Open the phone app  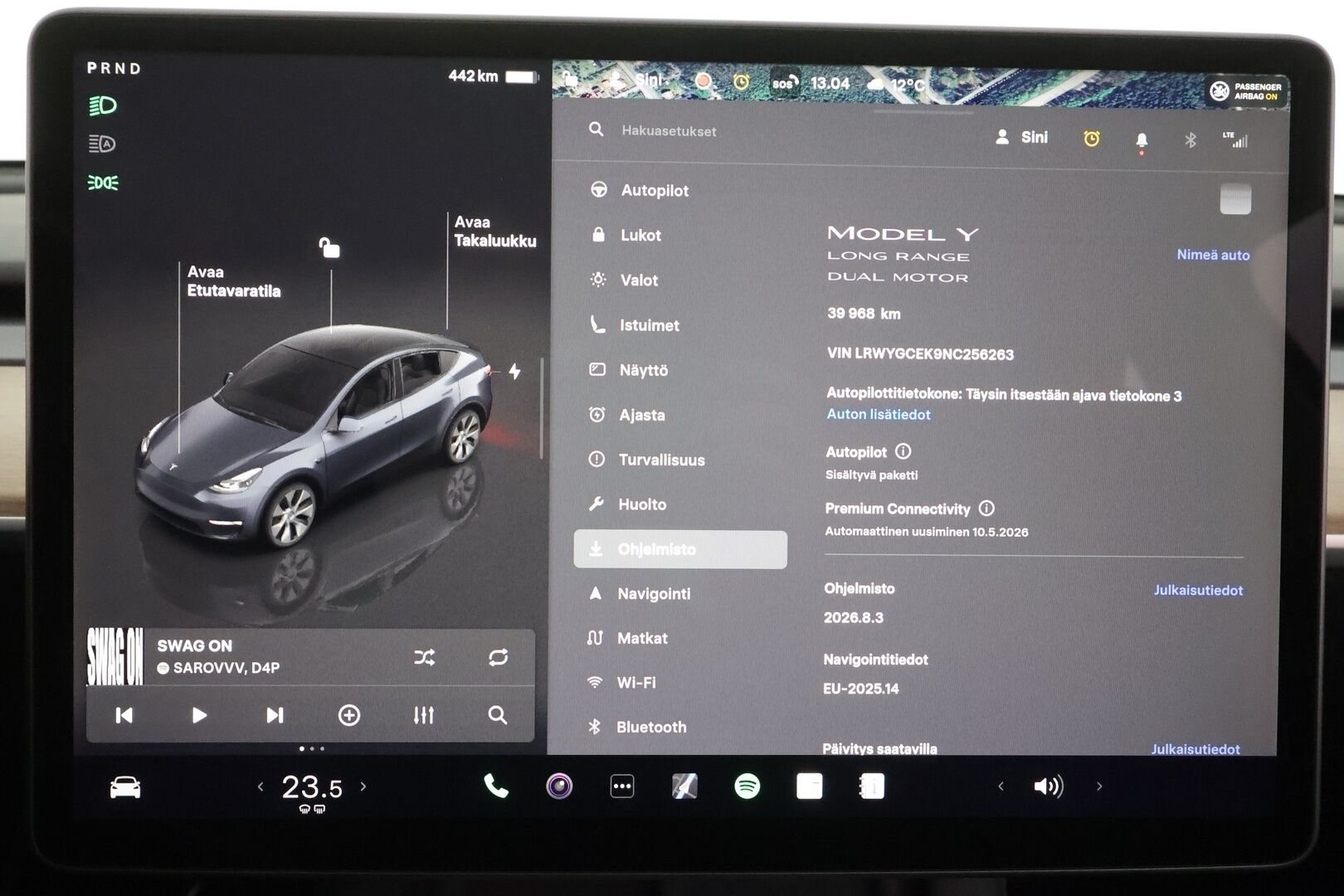point(496,786)
